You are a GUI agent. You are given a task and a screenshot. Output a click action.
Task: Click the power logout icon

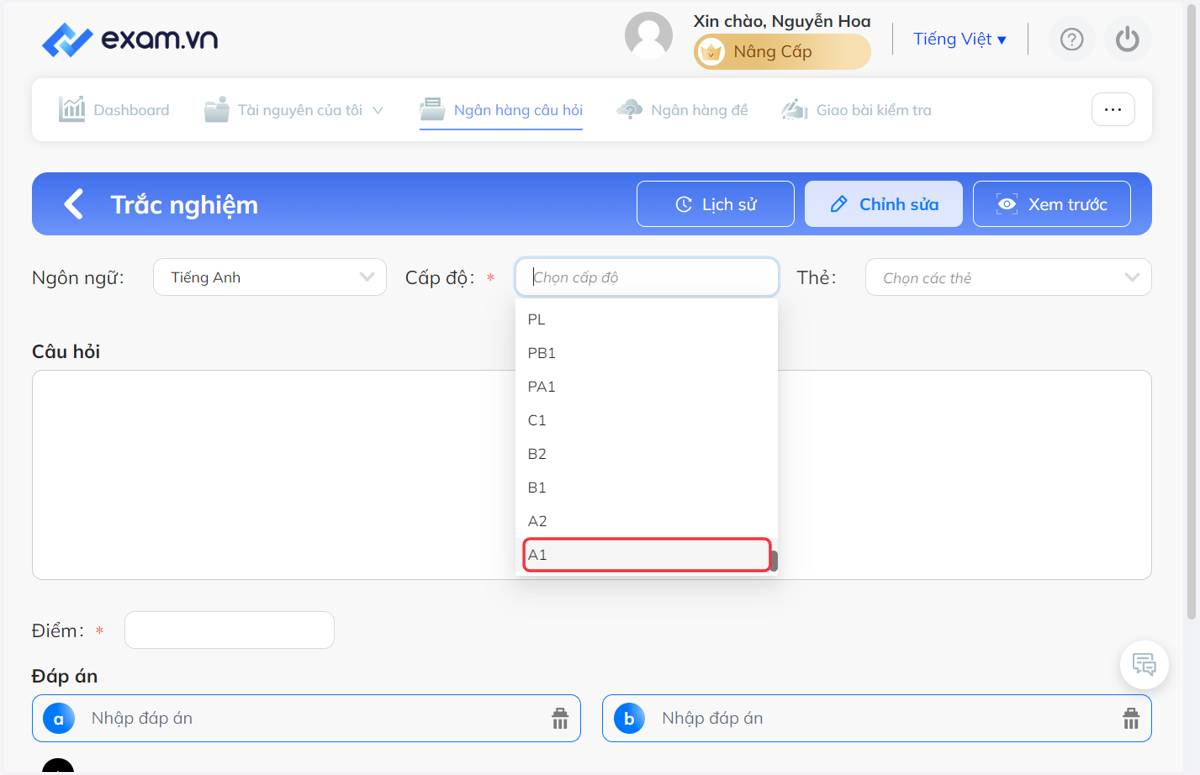pos(1128,39)
